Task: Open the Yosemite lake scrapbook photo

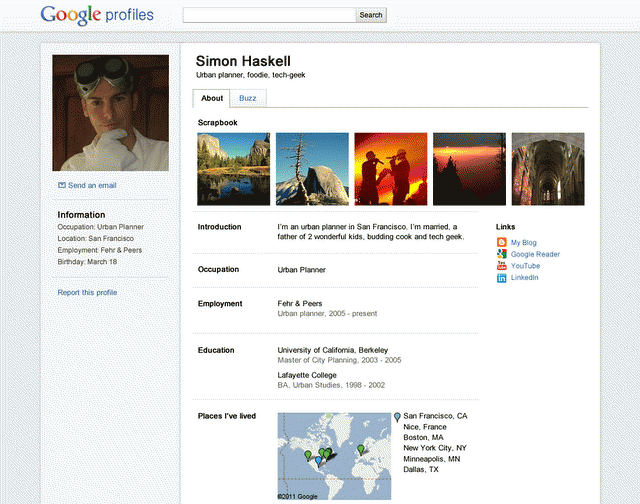Action: tap(234, 169)
